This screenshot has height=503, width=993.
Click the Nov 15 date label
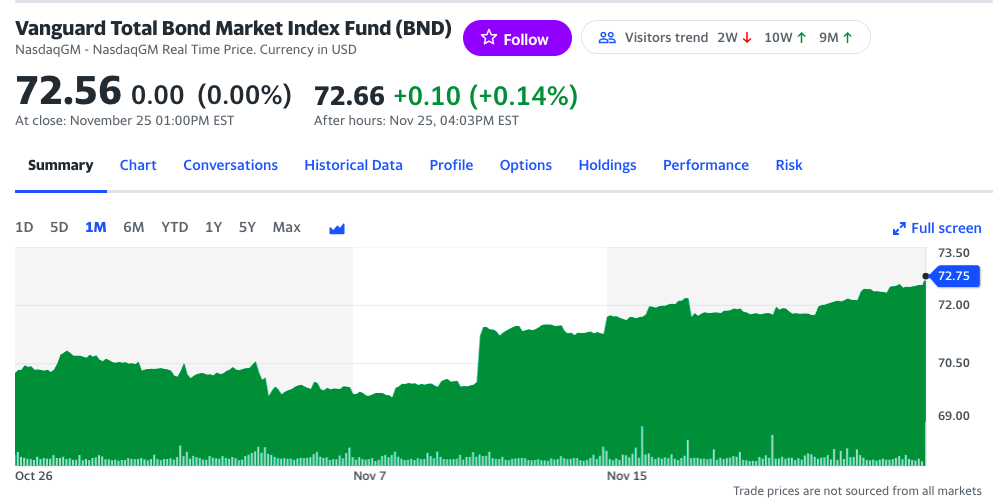point(627,476)
